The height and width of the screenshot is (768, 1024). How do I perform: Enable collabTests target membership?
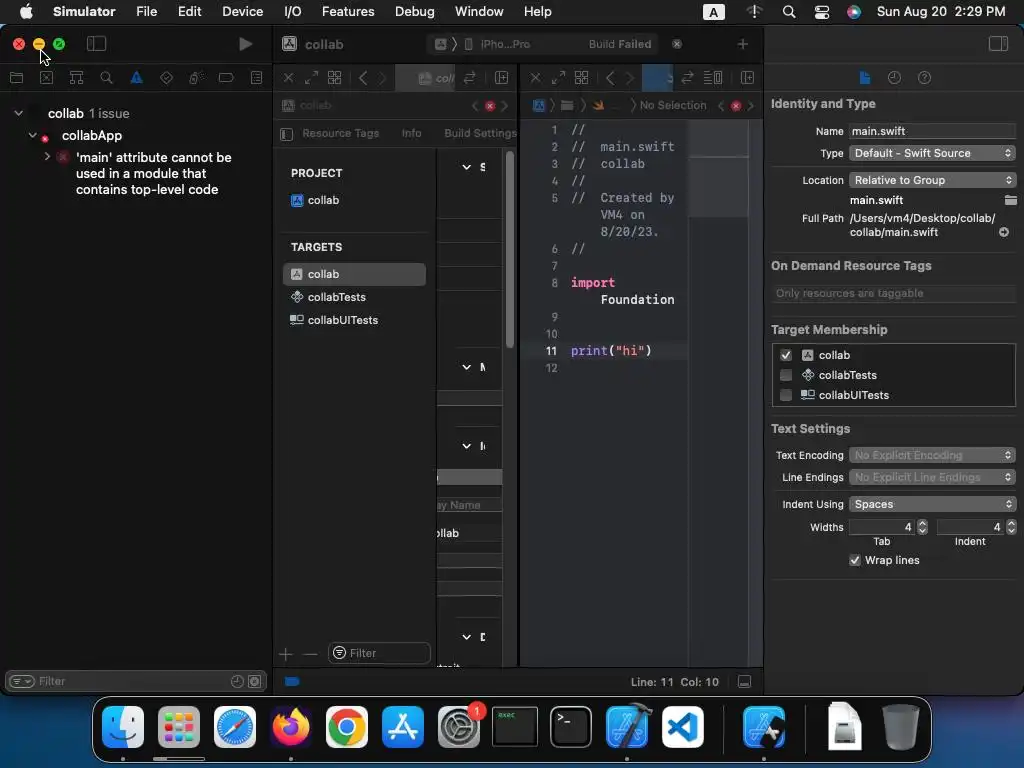[786, 375]
